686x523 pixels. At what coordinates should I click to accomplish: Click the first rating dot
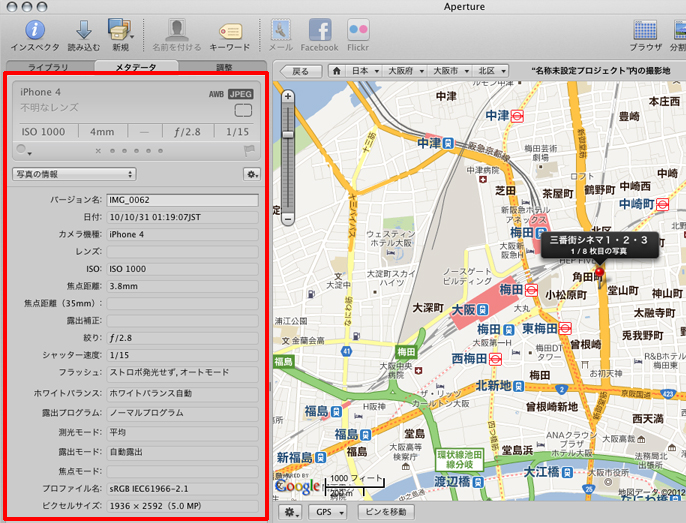tap(112, 151)
